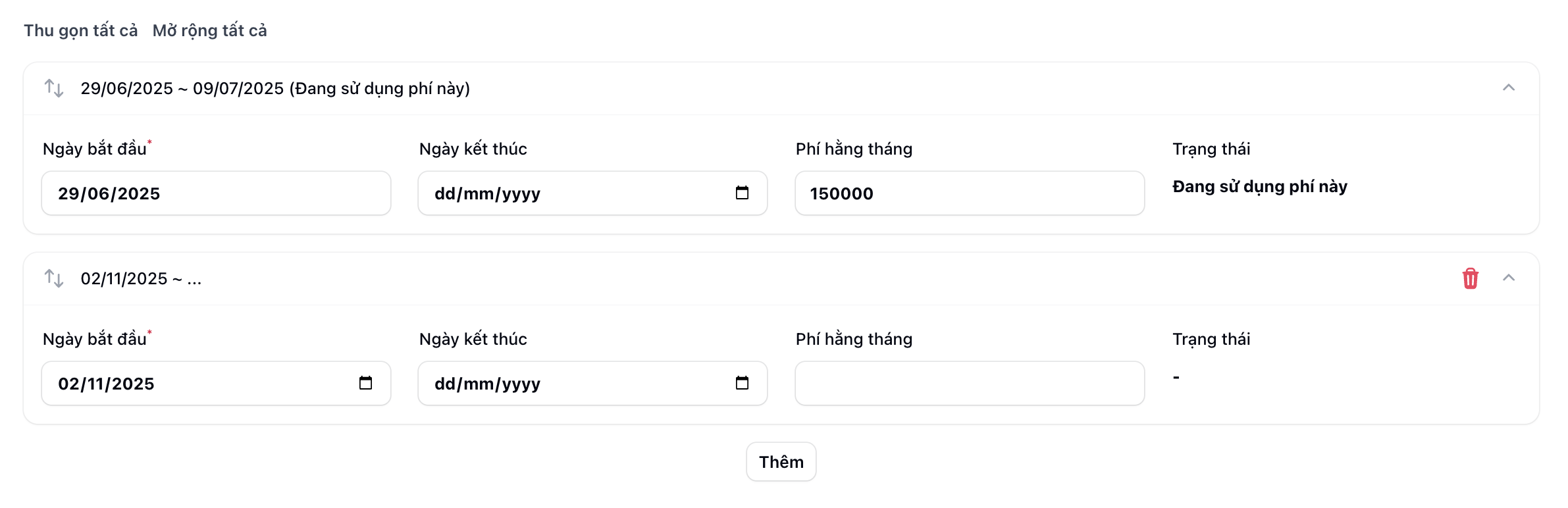Open the calendar picker for second Ngày kết thúc

(x=742, y=383)
